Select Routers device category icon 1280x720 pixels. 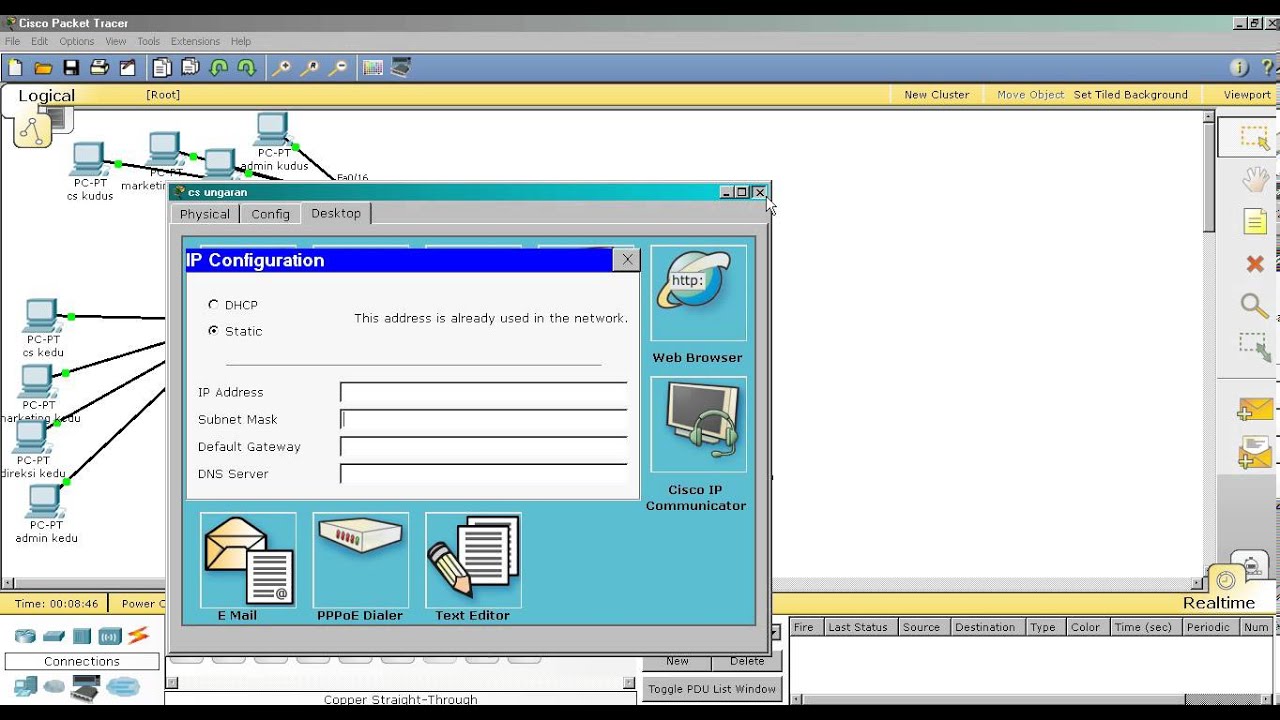pos(25,636)
